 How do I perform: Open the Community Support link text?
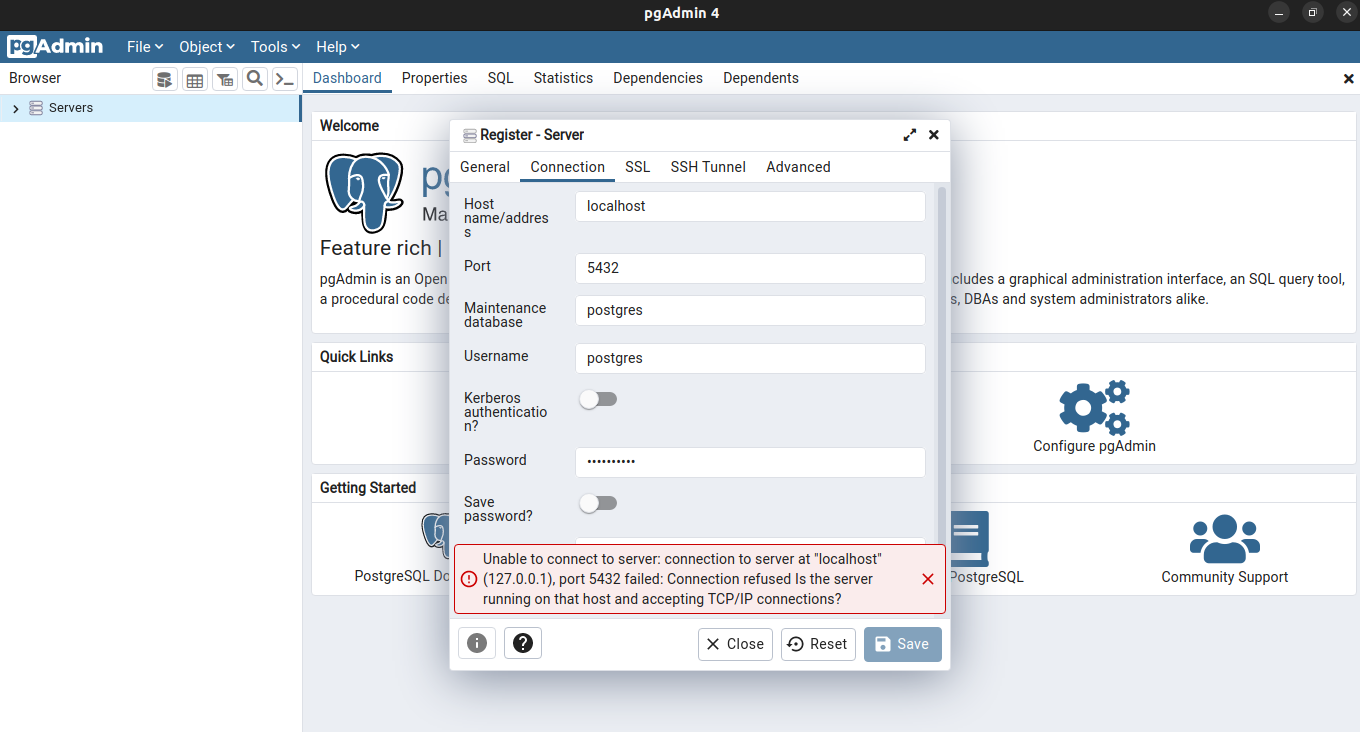(x=1224, y=577)
